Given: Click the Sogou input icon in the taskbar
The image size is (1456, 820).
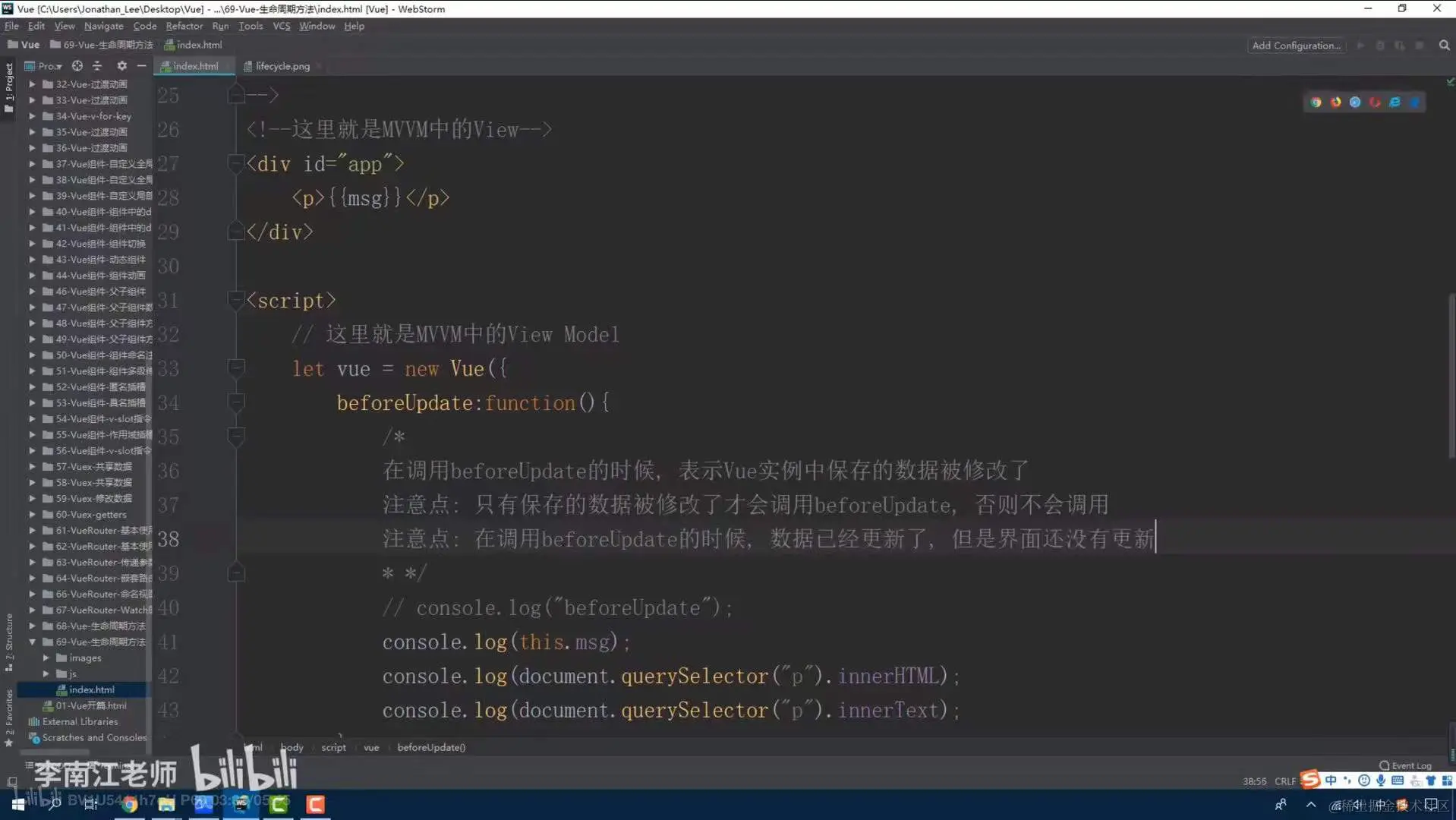Looking at the screenshot, I should coord(1310,780).
